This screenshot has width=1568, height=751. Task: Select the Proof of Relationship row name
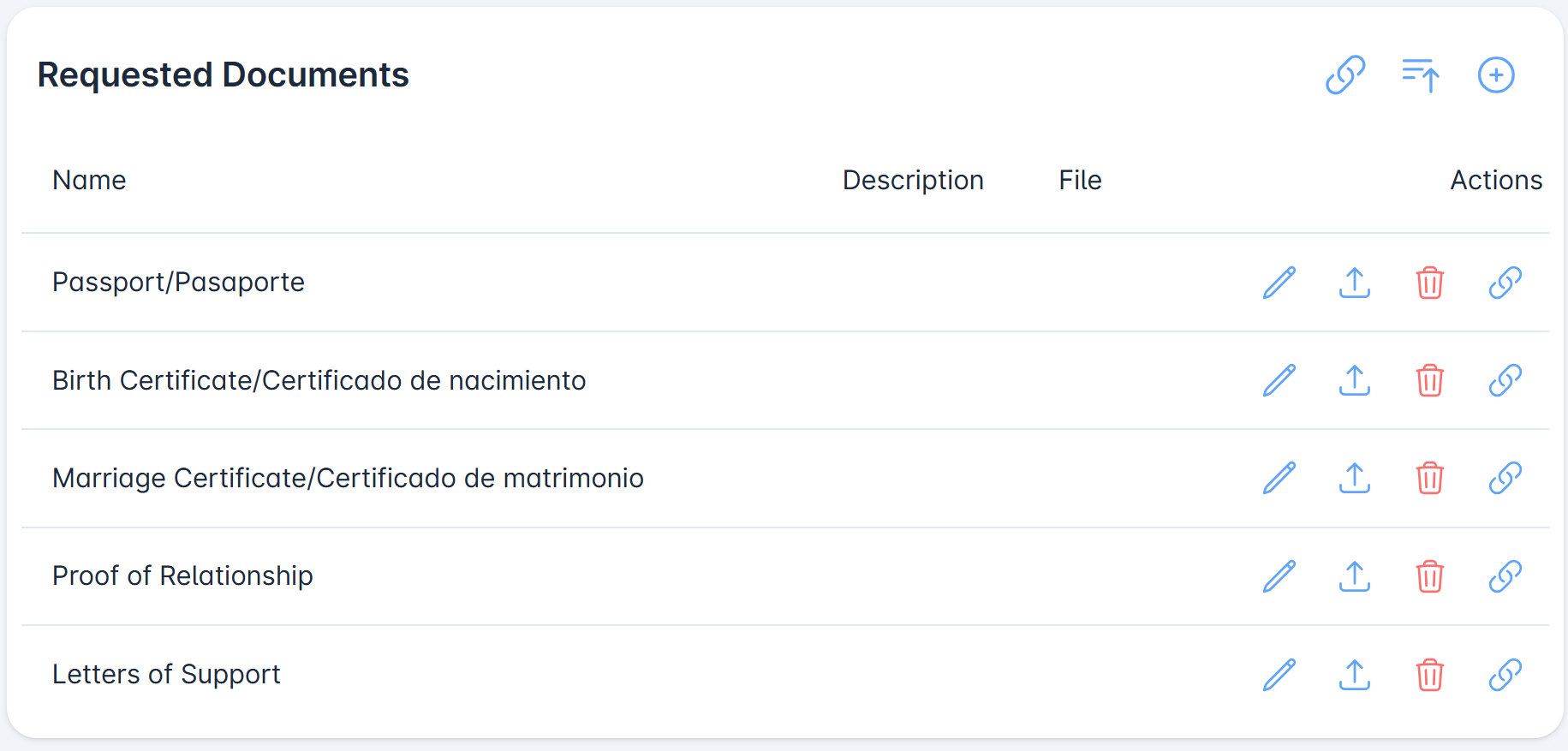point(182,576)
